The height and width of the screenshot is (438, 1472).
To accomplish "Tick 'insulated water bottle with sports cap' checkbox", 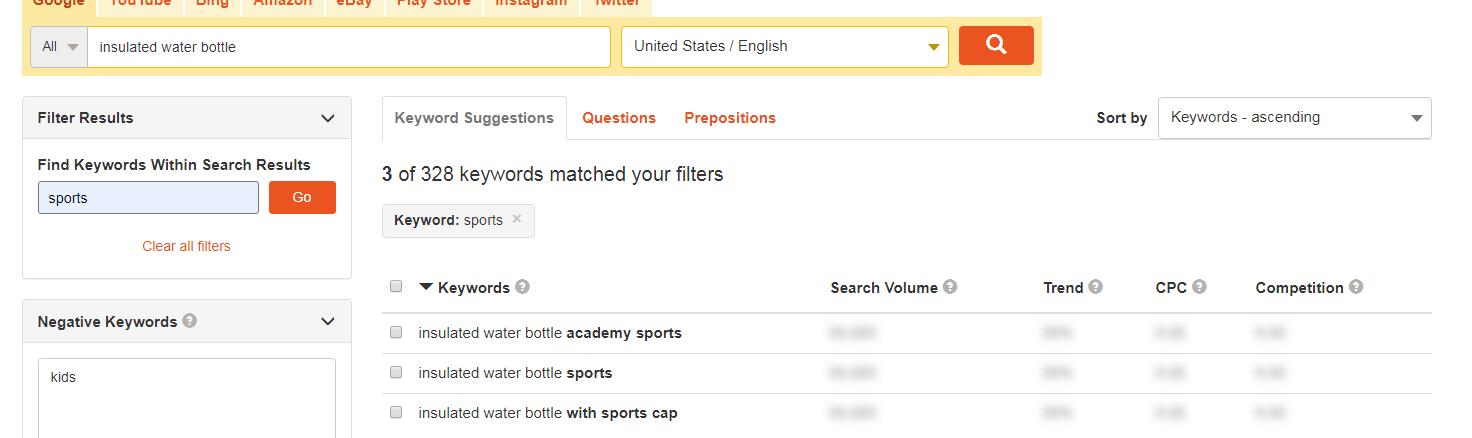I will [x=396, y=412].
